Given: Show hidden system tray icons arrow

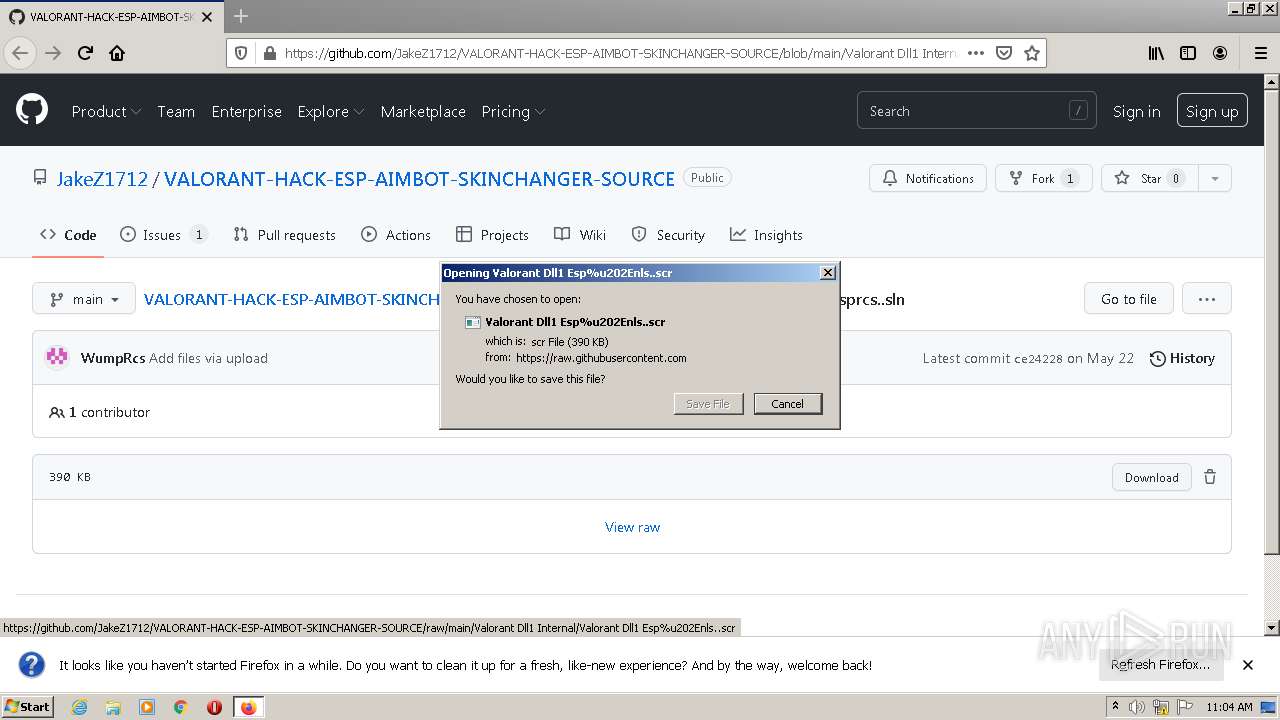Looking at the screenshot, I should coord(1118,707).
